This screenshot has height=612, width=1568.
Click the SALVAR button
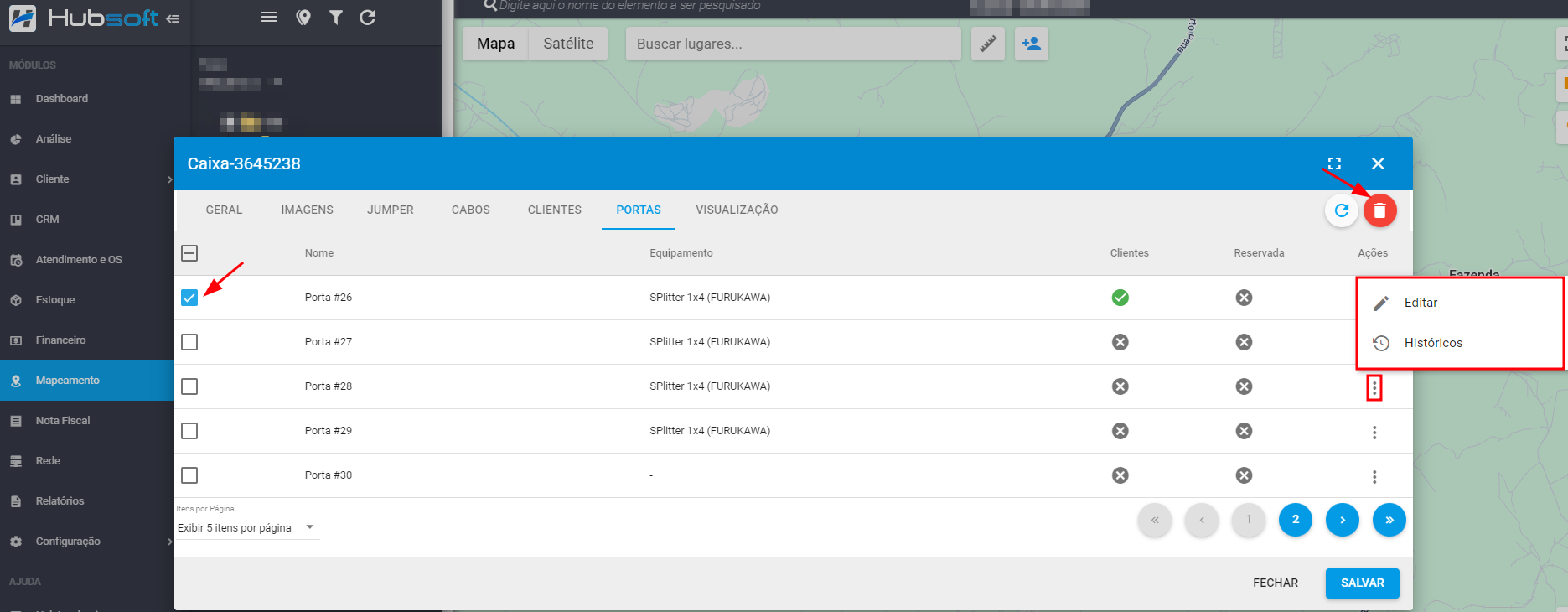tap(1363, 583)
